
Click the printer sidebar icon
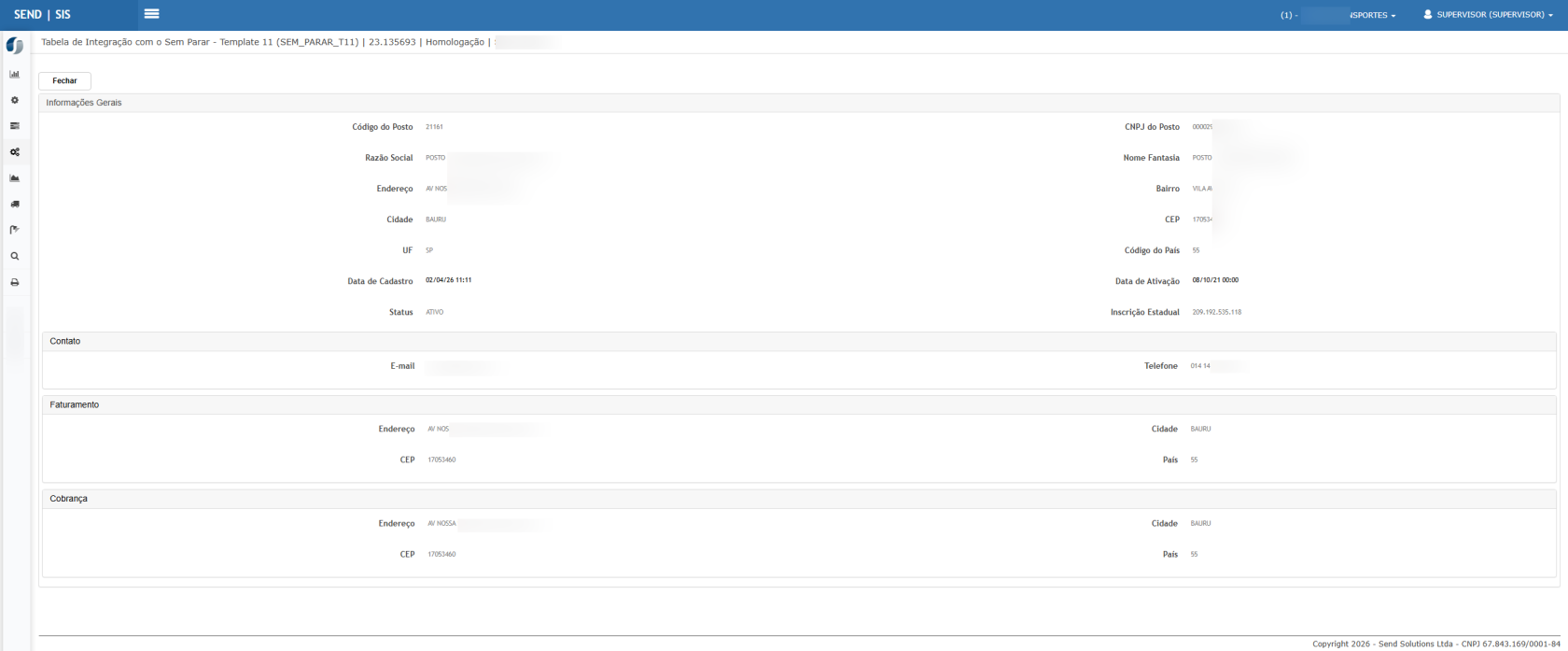[x=14, y=282]
